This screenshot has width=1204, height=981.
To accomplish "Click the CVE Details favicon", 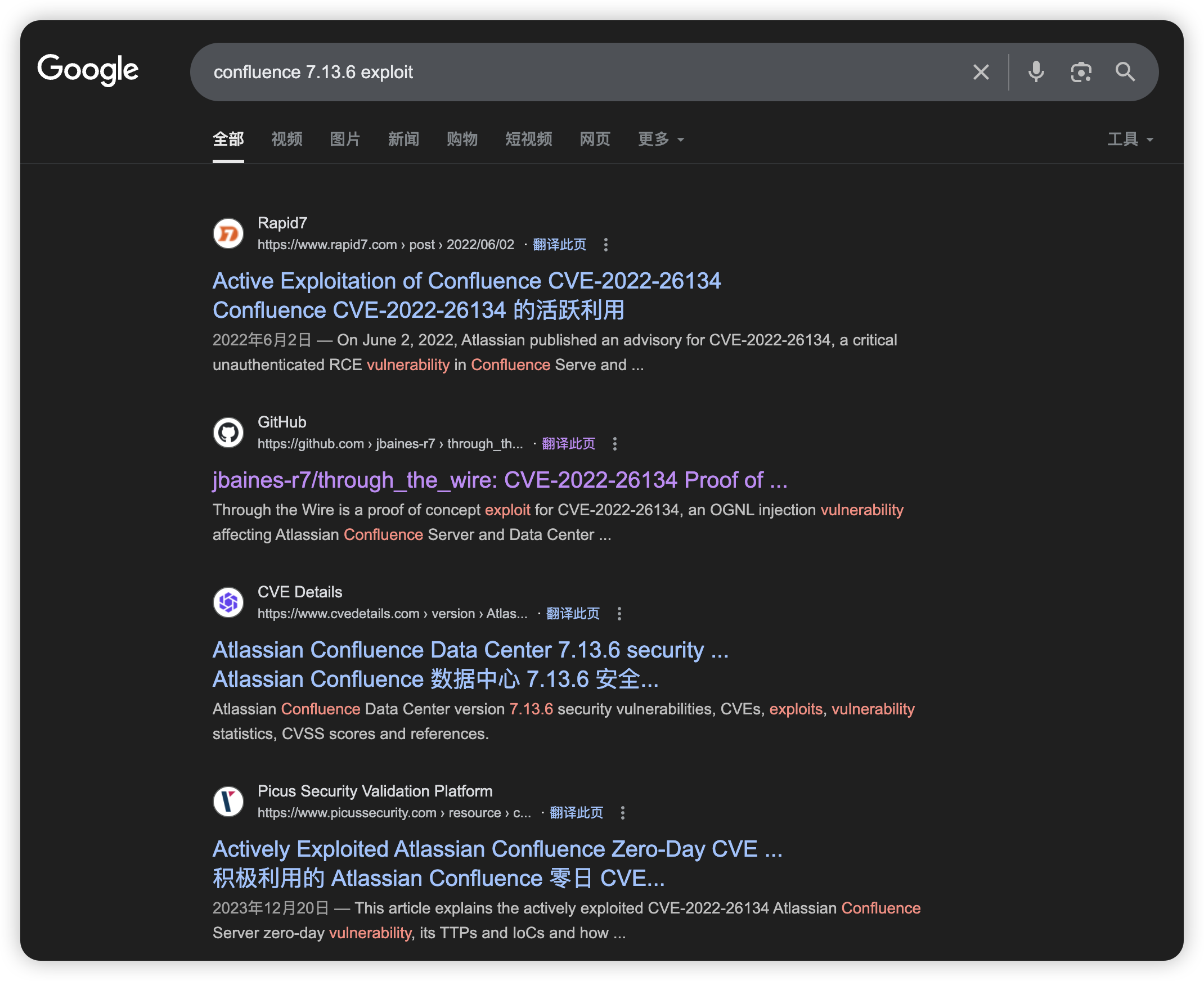I will (x=228, y=602).
